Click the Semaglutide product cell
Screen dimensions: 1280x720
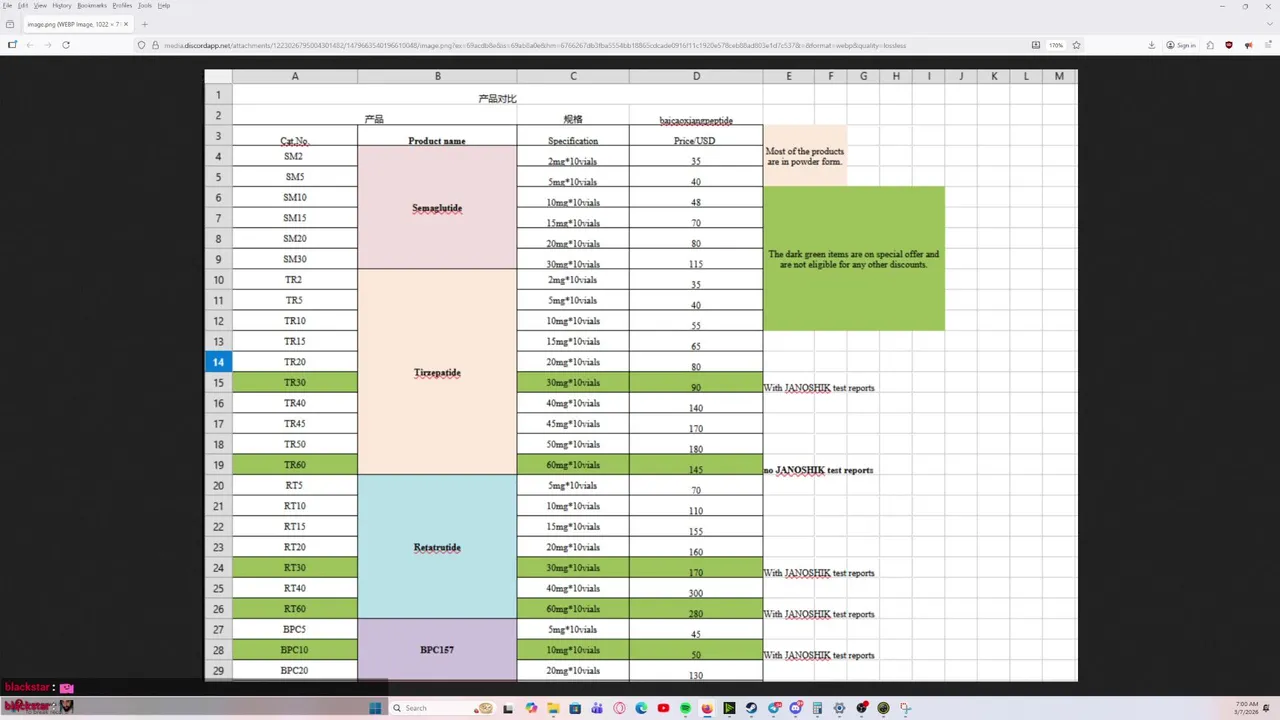(437, 208)
